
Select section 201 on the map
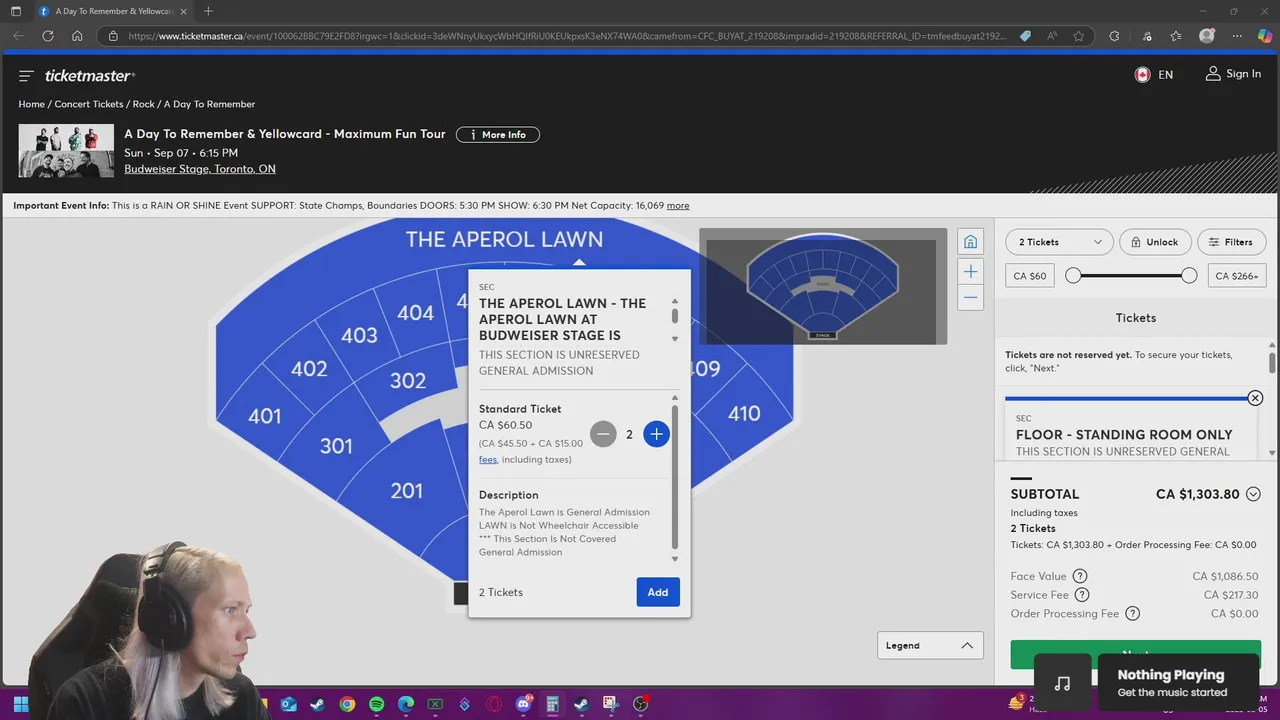(x=407, y=491)
